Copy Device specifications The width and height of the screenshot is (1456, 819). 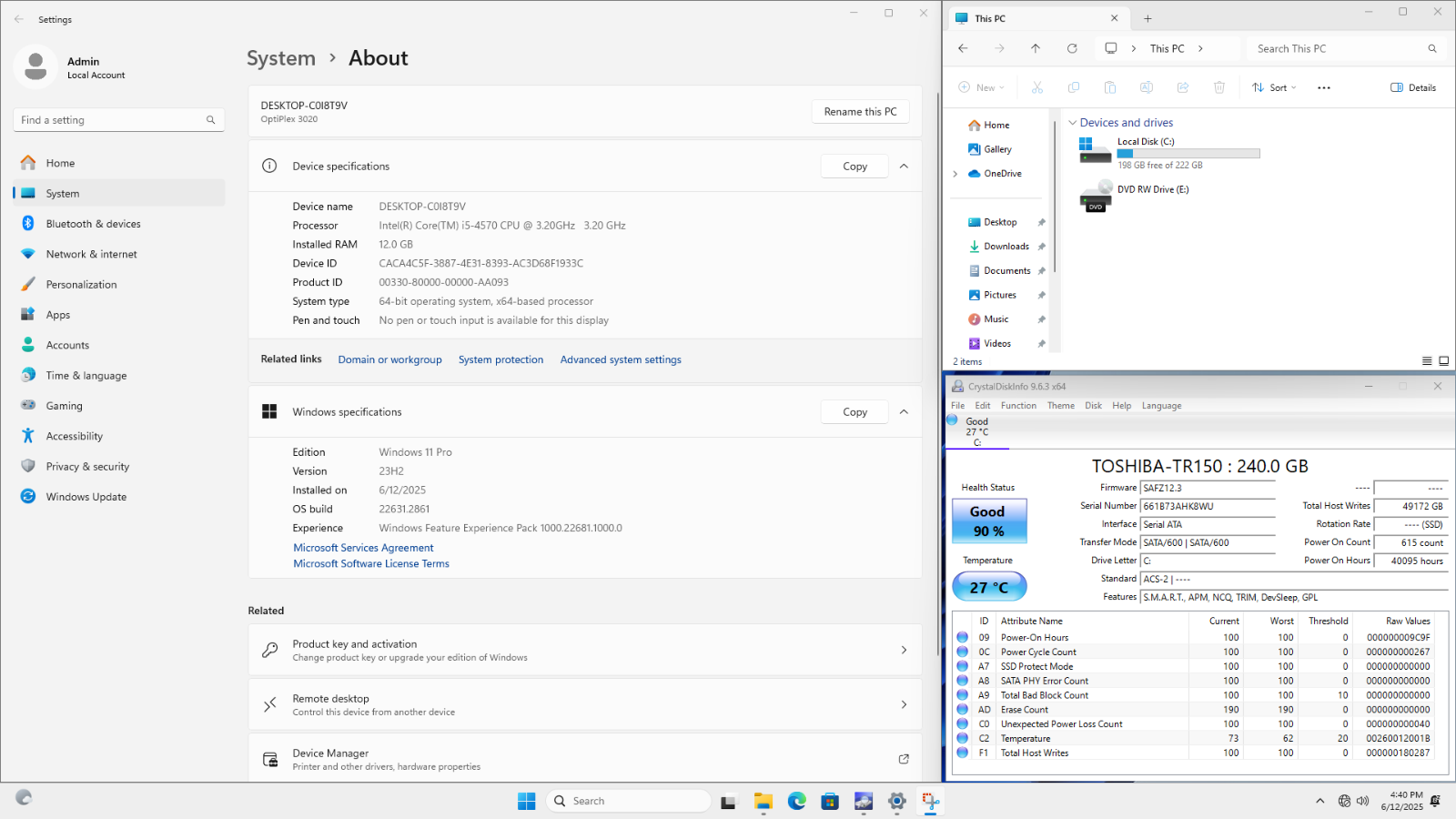[x=854, y=167]
